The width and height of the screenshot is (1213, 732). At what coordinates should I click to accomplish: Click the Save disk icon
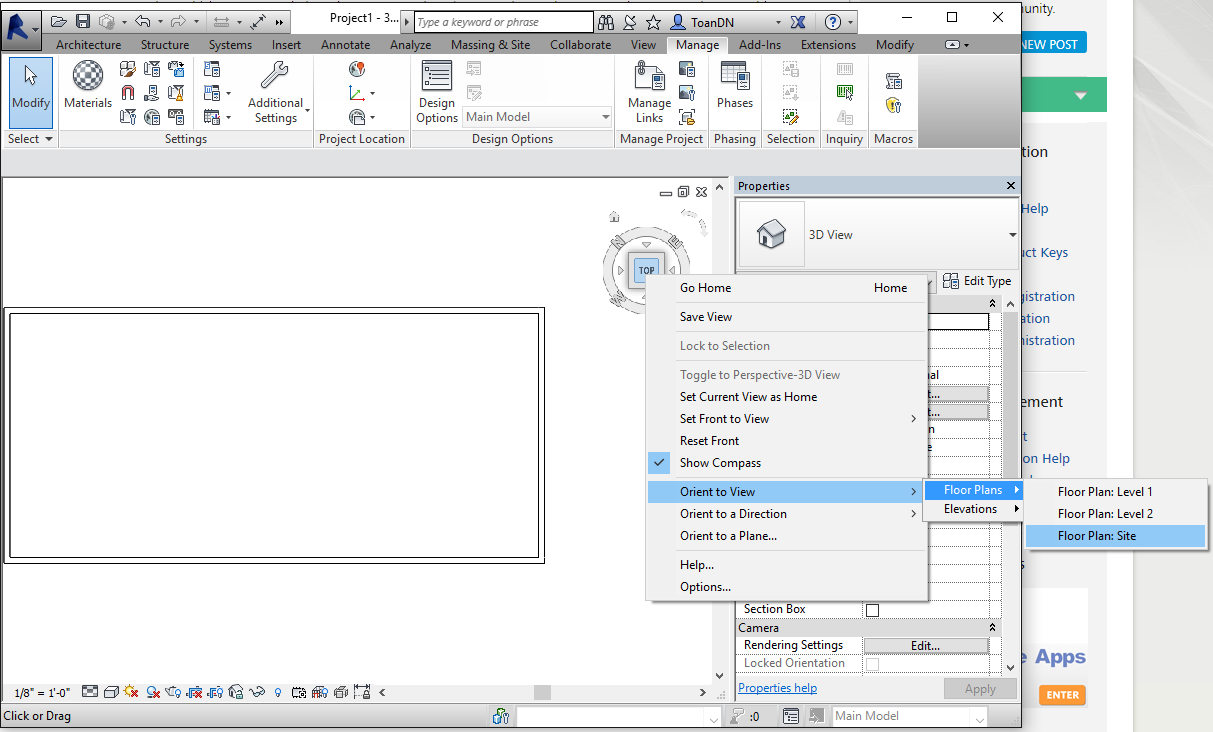coord(83,21)
